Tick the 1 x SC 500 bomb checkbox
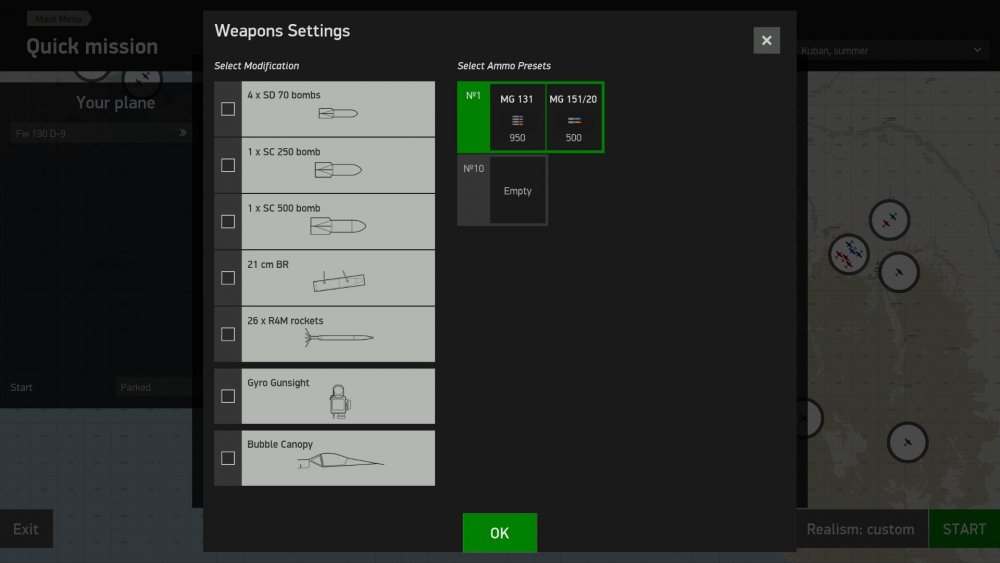This screenshot has height=563, width=1000. point(228,221)
